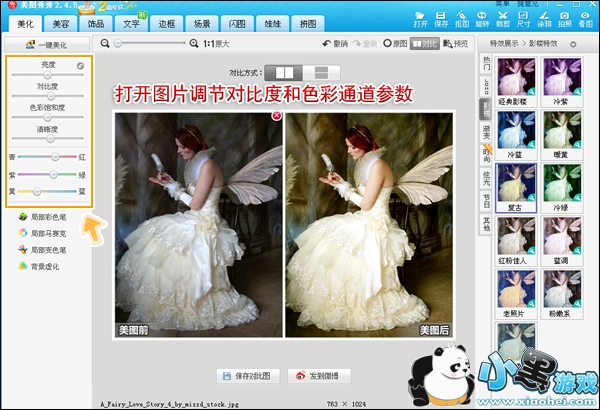The image size is (600, 410).
Task: Open the LOMO effects category tab
Action: 486,86
